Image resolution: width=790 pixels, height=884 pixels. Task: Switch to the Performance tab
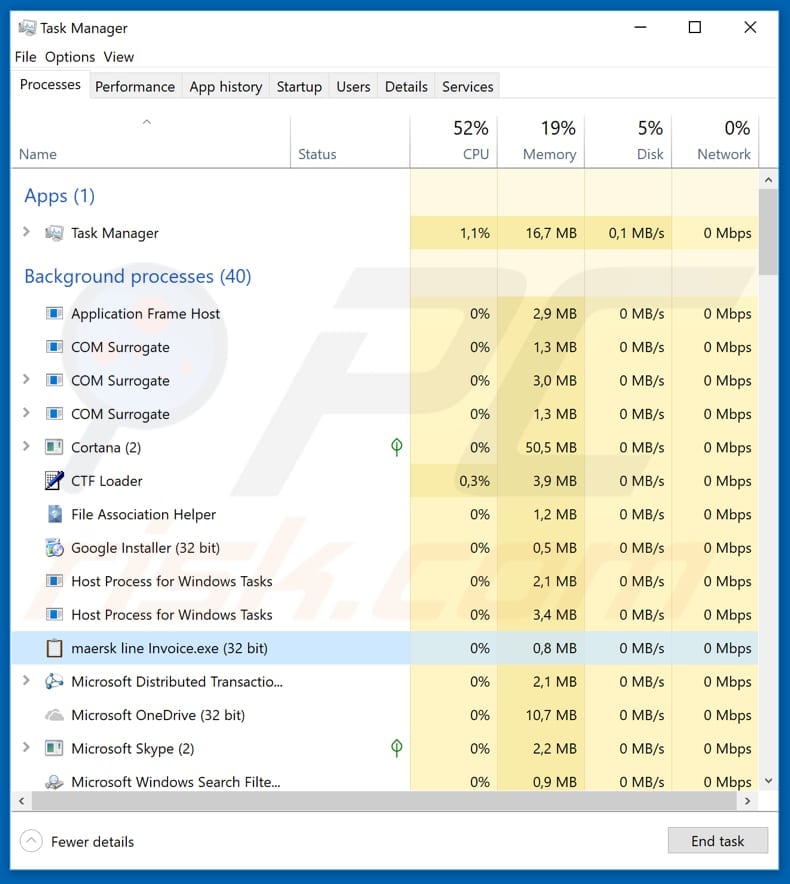coord(135,87)
